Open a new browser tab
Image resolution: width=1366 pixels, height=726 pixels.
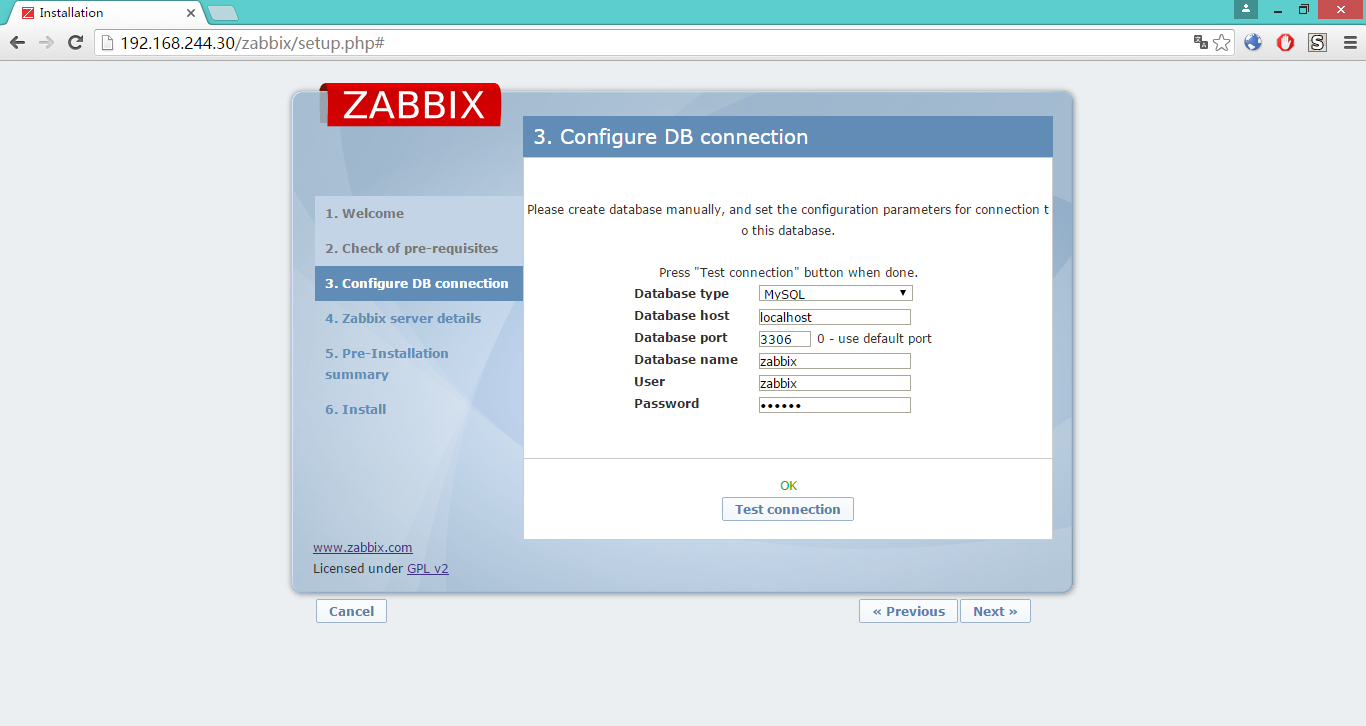pos(223,13)
